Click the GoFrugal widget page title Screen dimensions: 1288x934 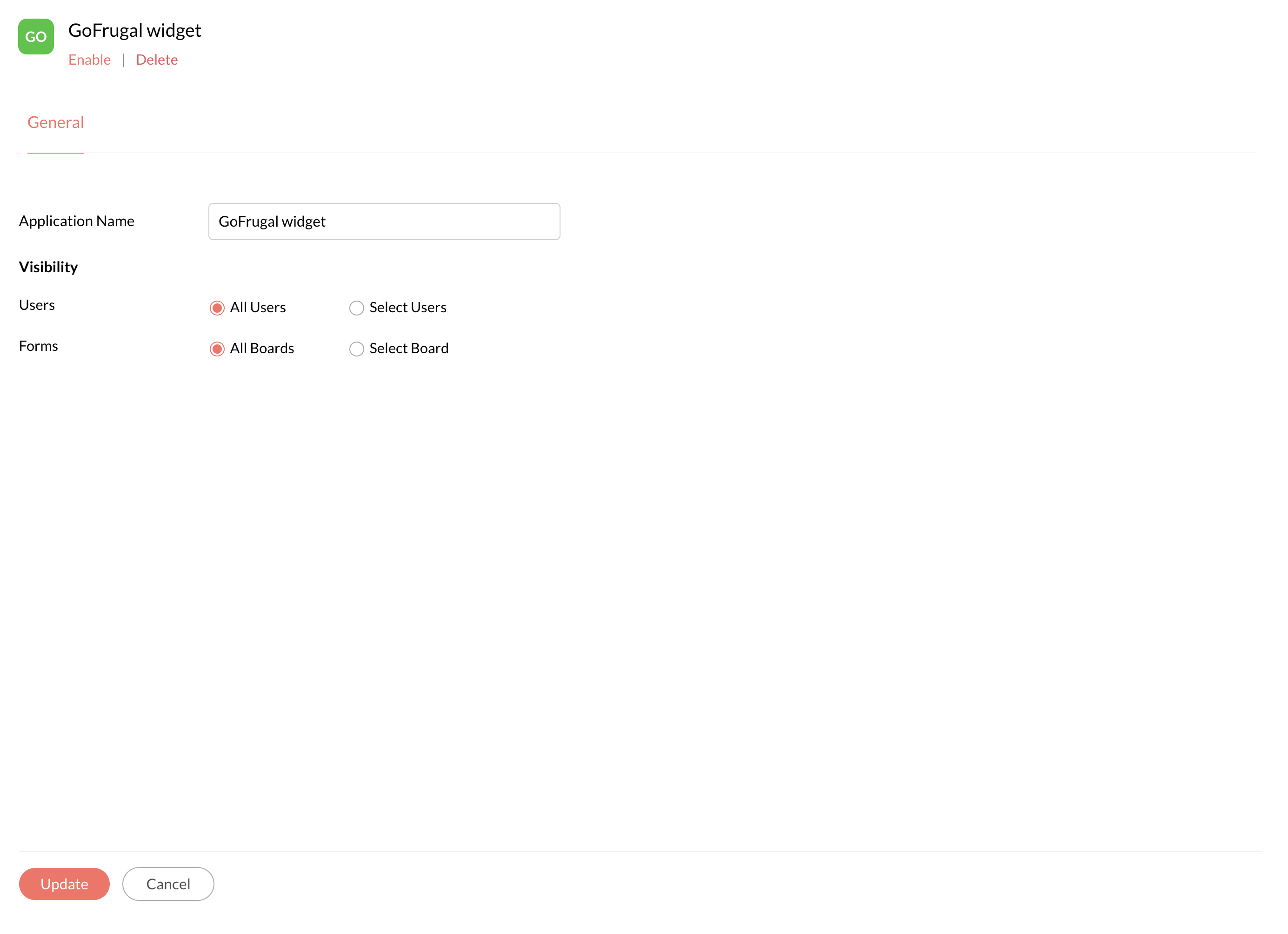(x=134, y=30)
